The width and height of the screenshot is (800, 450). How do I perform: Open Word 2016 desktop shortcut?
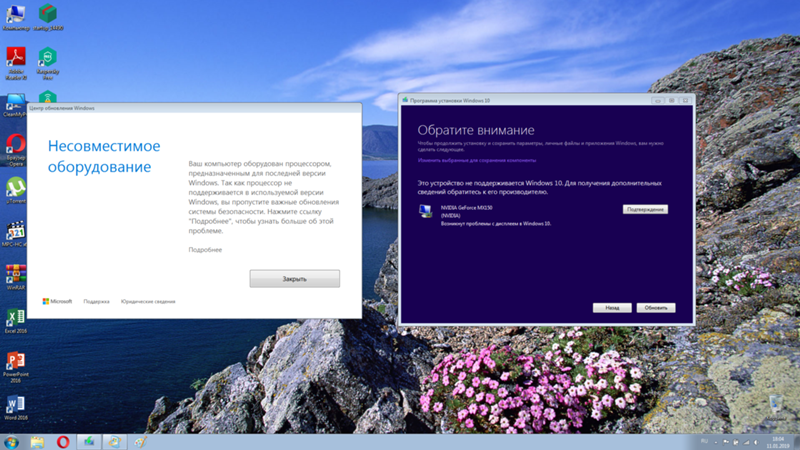[x=16, y=407]
